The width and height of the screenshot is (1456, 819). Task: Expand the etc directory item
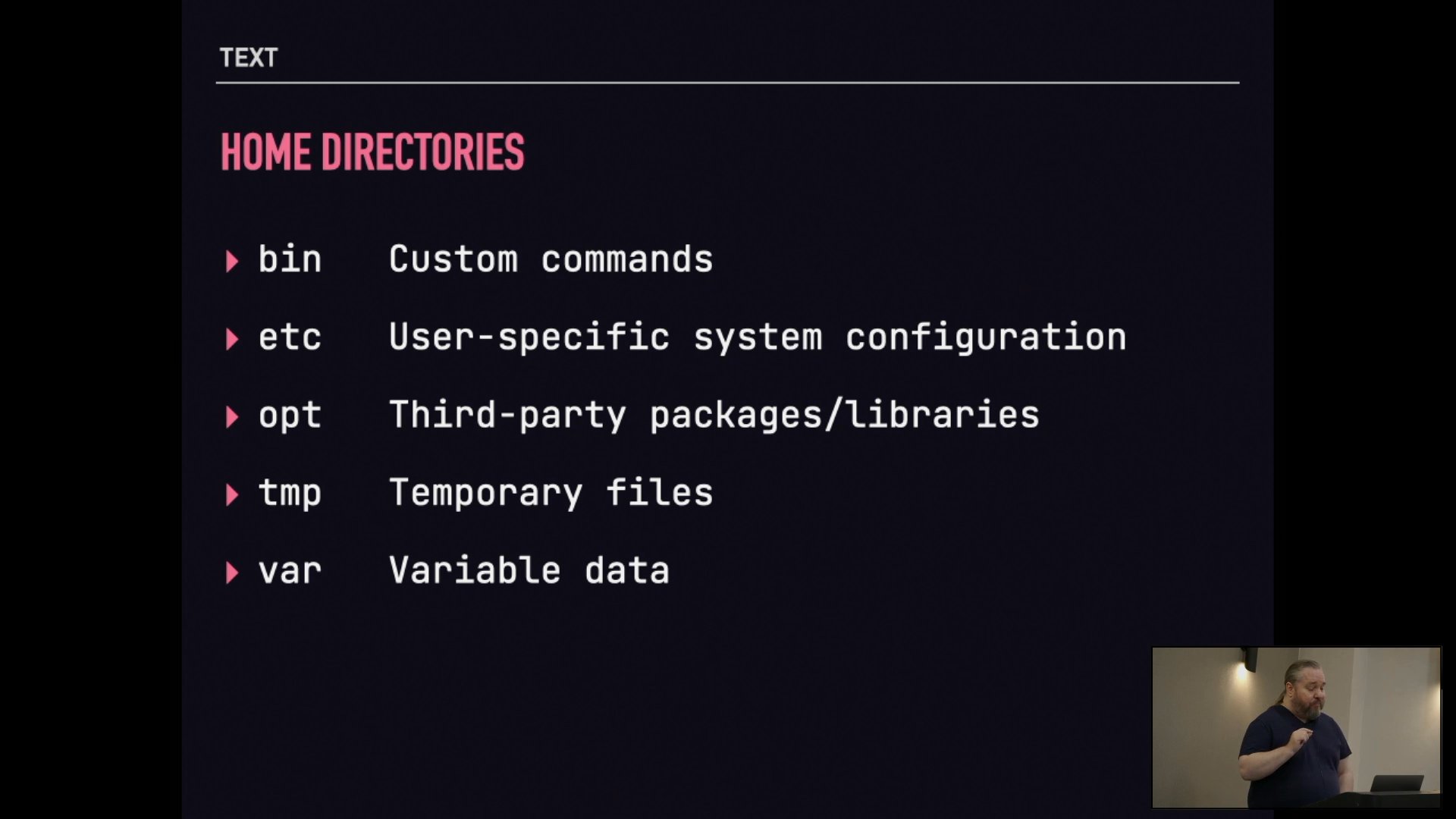click(232, 337)
